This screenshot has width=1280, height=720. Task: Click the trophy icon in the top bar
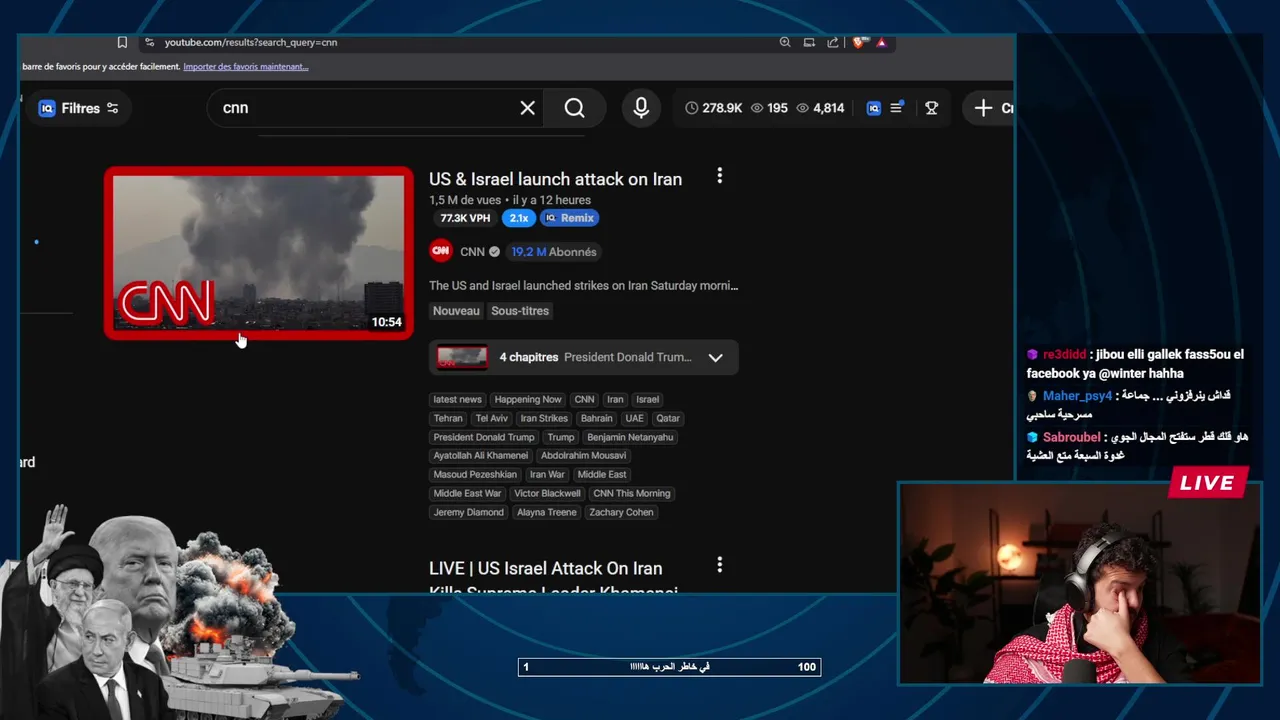(932, 108)
